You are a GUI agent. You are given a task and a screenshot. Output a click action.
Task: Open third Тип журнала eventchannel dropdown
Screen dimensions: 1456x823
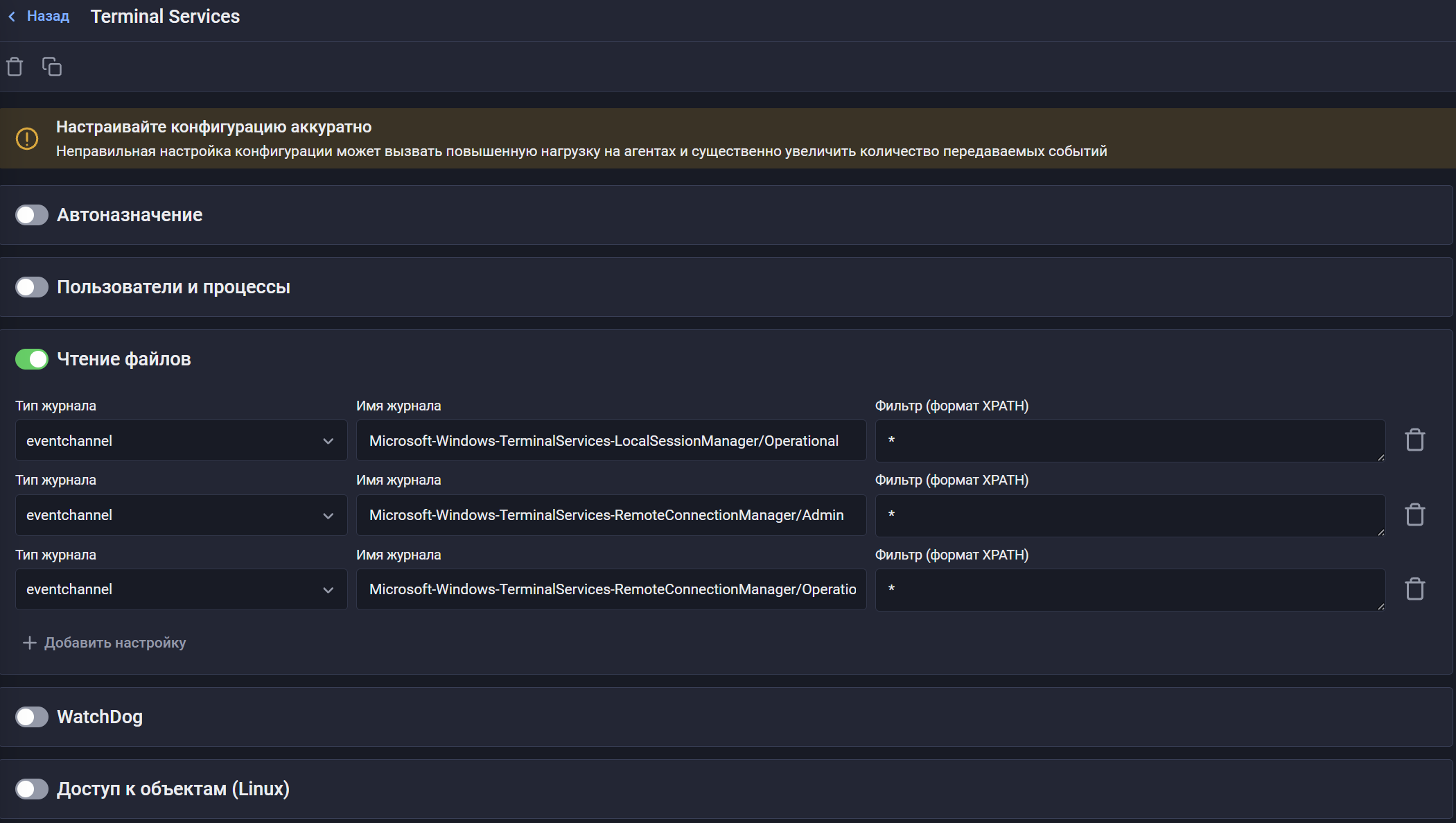click(181, 589)
